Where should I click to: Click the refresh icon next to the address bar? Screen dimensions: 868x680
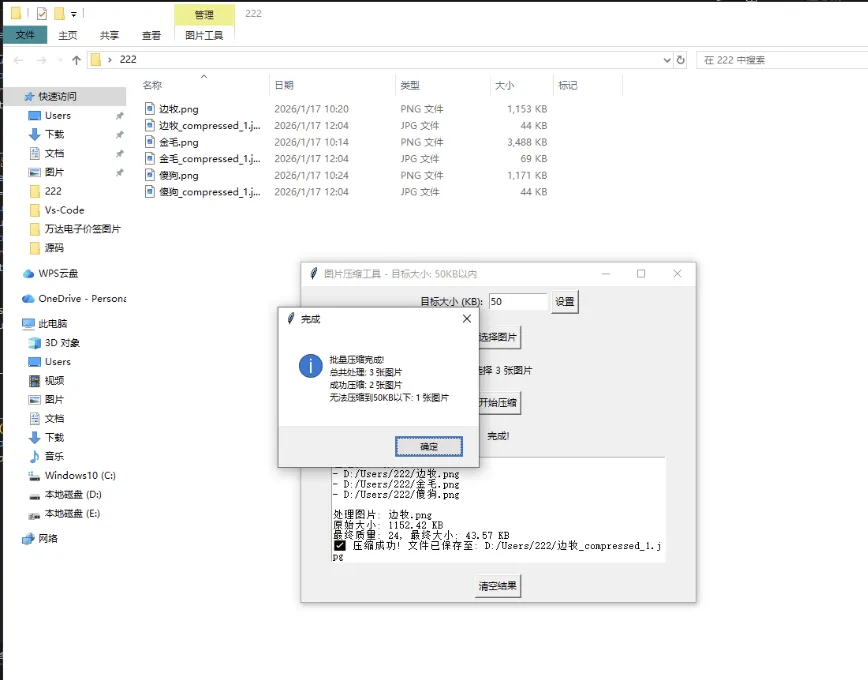tap(681, 60)
